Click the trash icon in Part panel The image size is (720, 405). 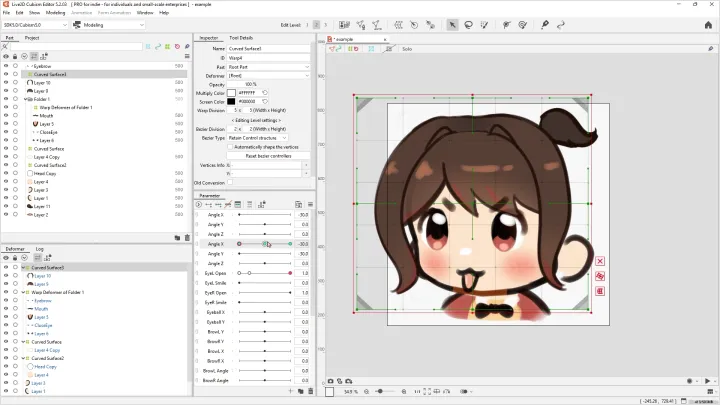pyautogui.click(x=187, y=237)
